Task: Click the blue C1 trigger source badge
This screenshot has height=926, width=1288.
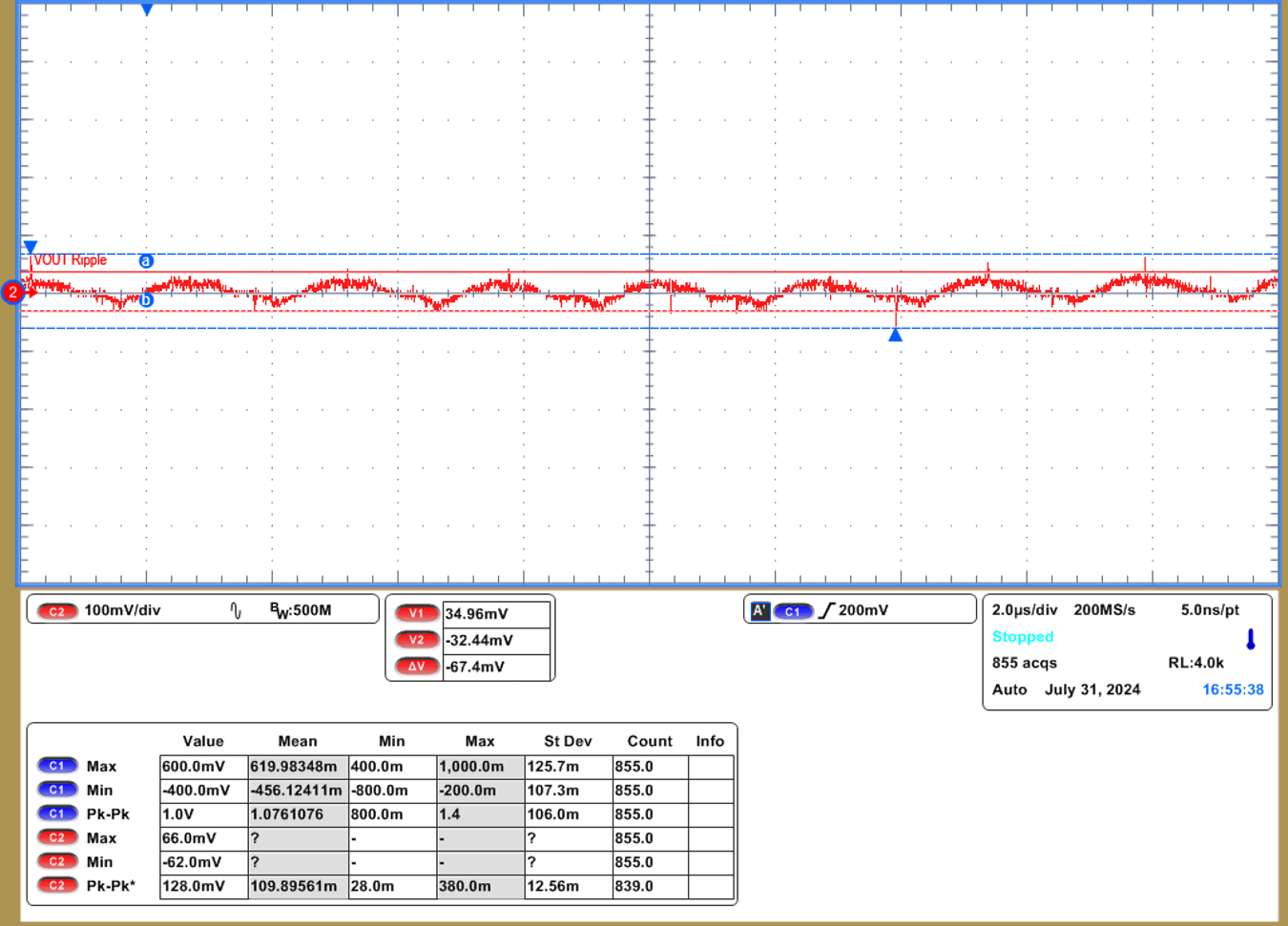Action: [x=792, y=611]
